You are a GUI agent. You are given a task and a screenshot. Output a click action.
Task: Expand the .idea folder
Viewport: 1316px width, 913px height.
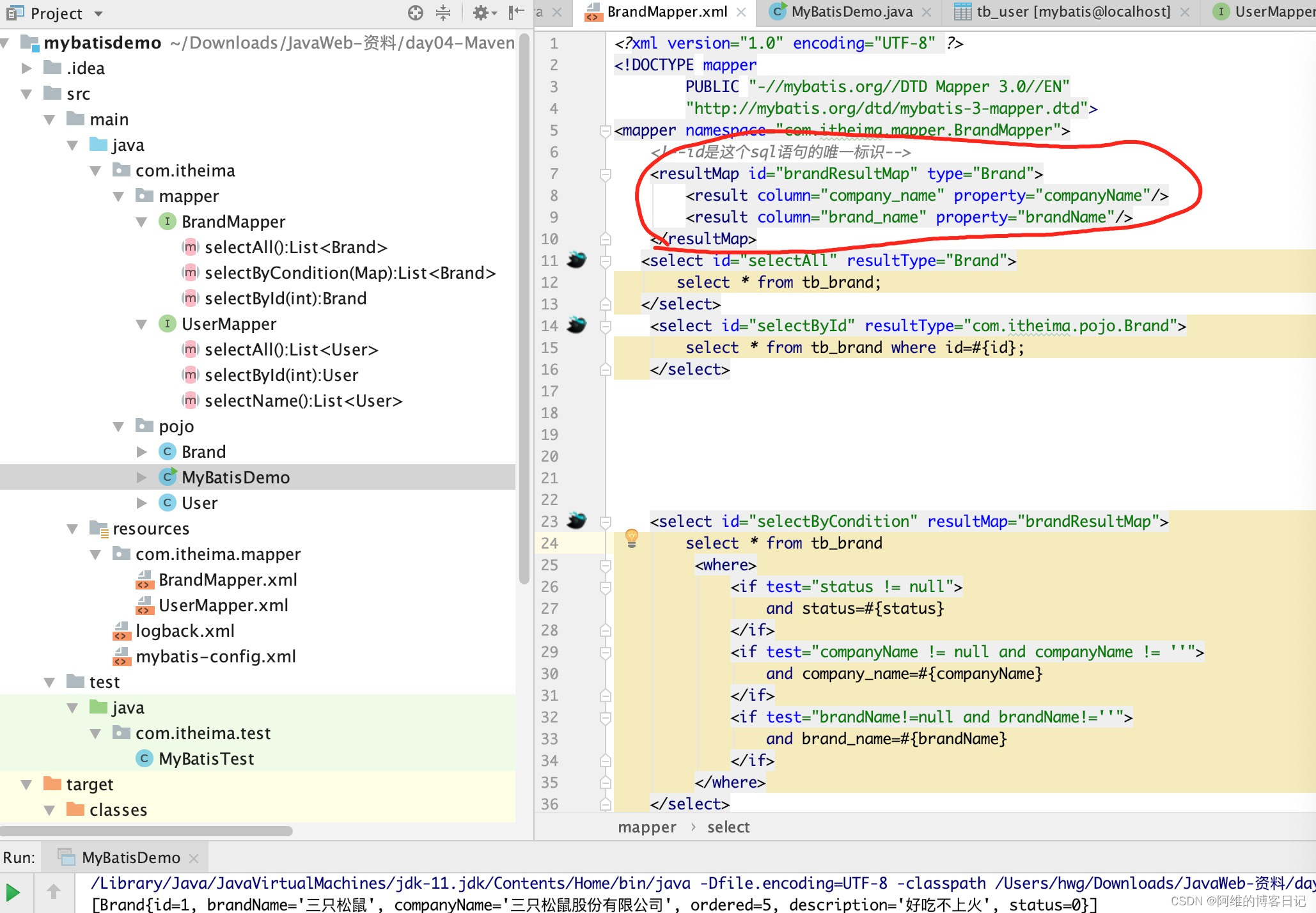tap(26, 68)
